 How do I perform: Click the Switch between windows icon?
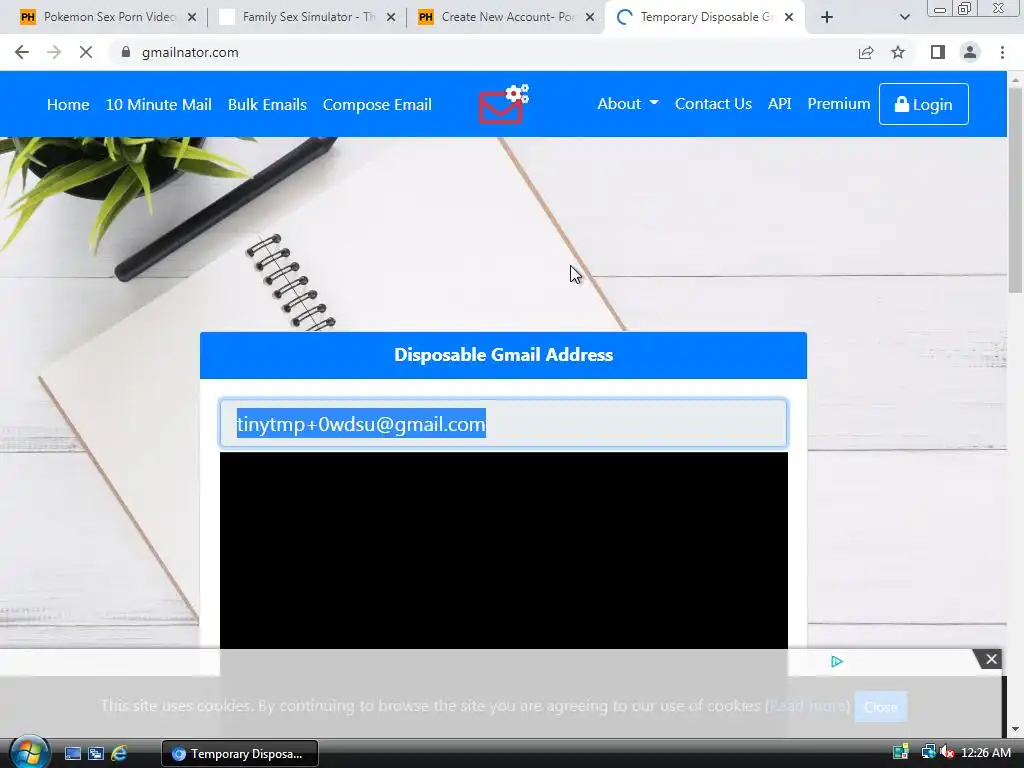pos(96,754)
